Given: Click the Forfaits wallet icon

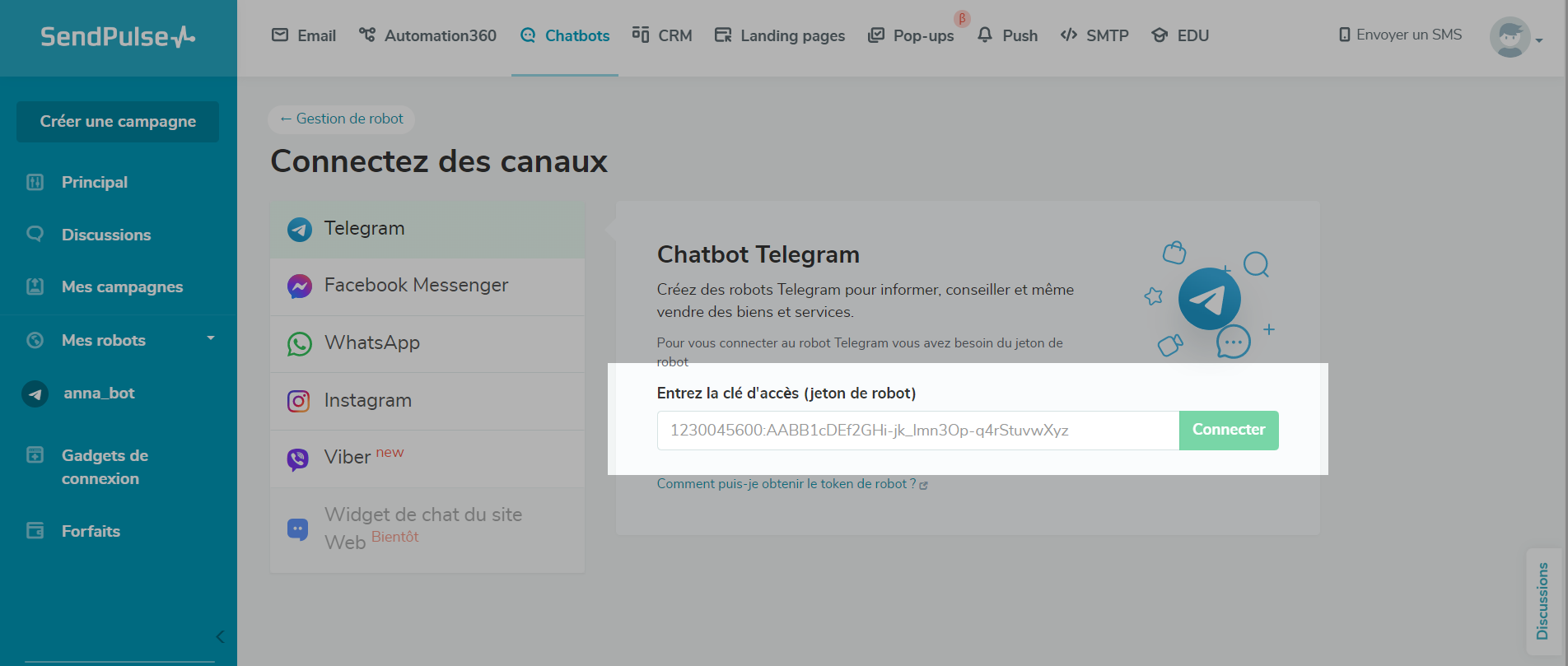Looking at the screenshot, I should (35, 530).
